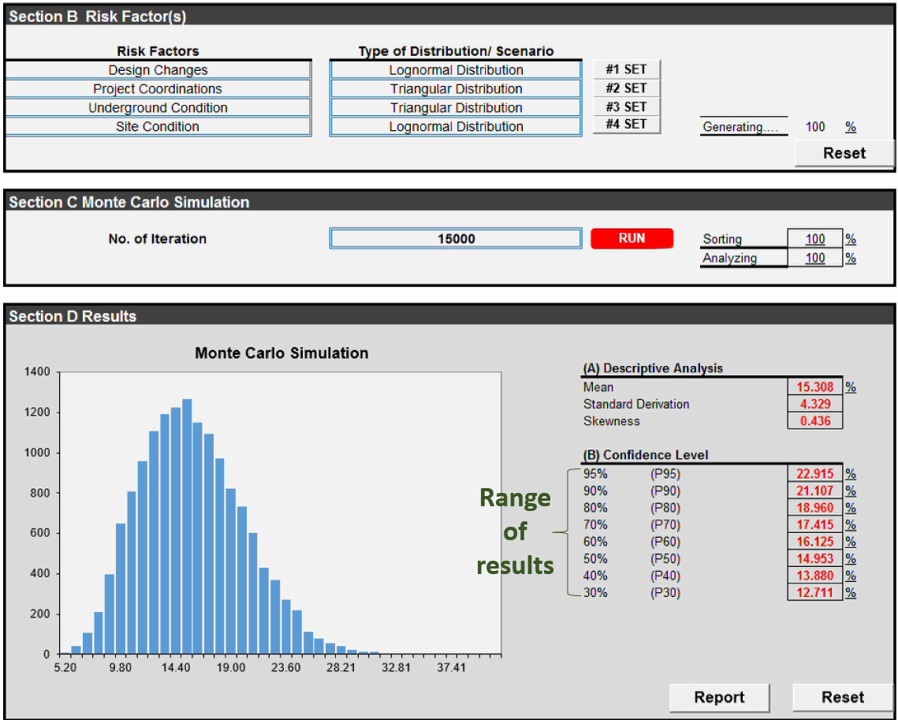
Task: Click the red RUN button
Action: point(631,239)
